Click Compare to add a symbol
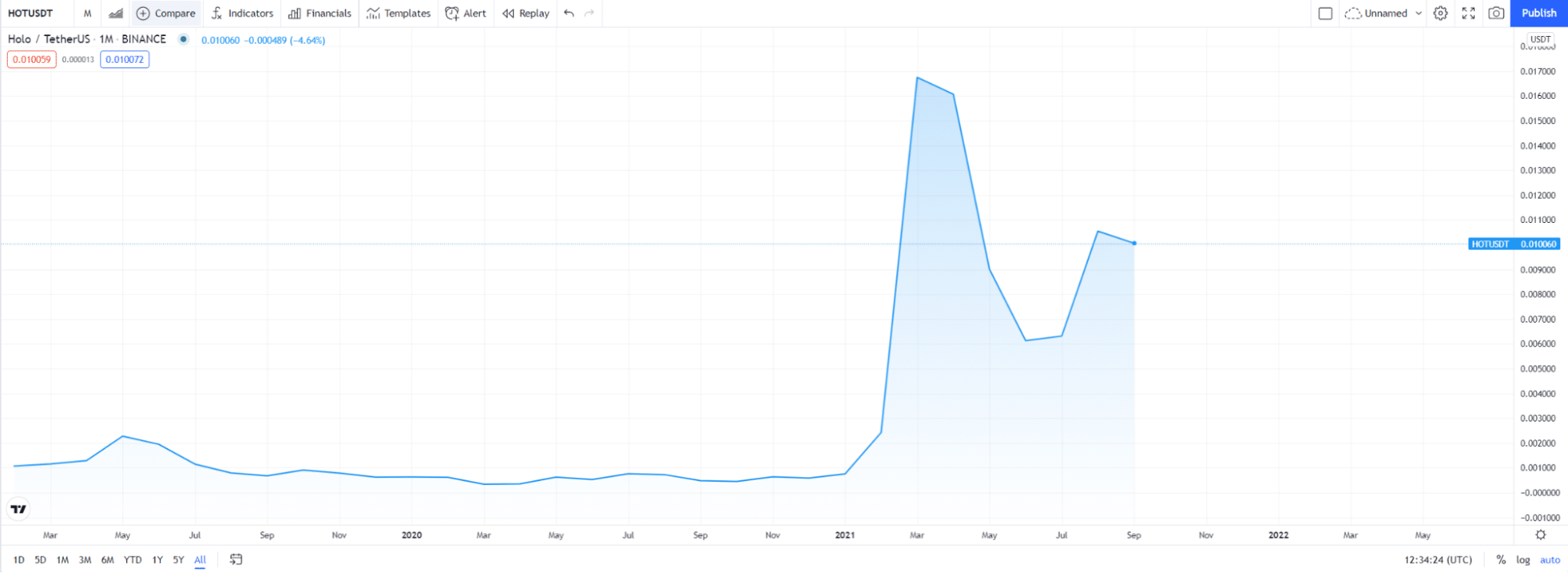Image resolution: width=1568 pixels, height=573 pixels. 166,13
